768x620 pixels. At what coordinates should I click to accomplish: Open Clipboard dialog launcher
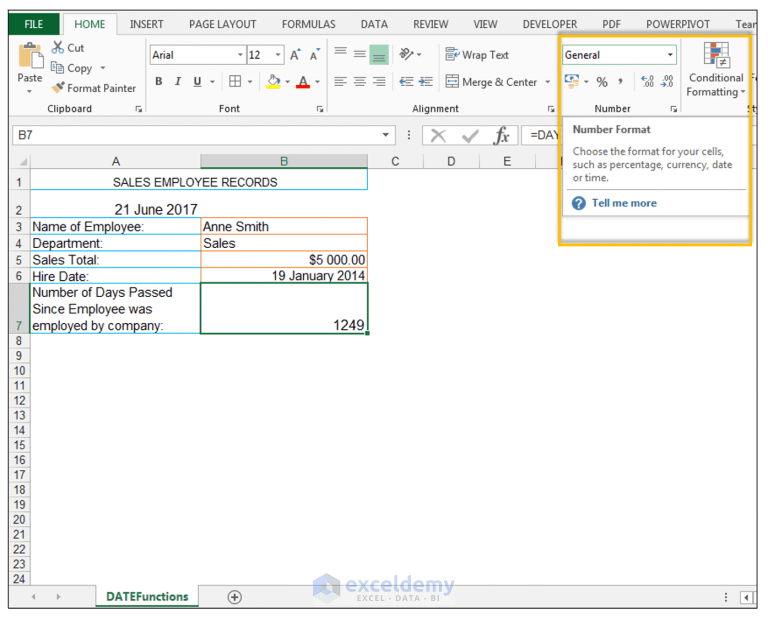coord(139,109)
